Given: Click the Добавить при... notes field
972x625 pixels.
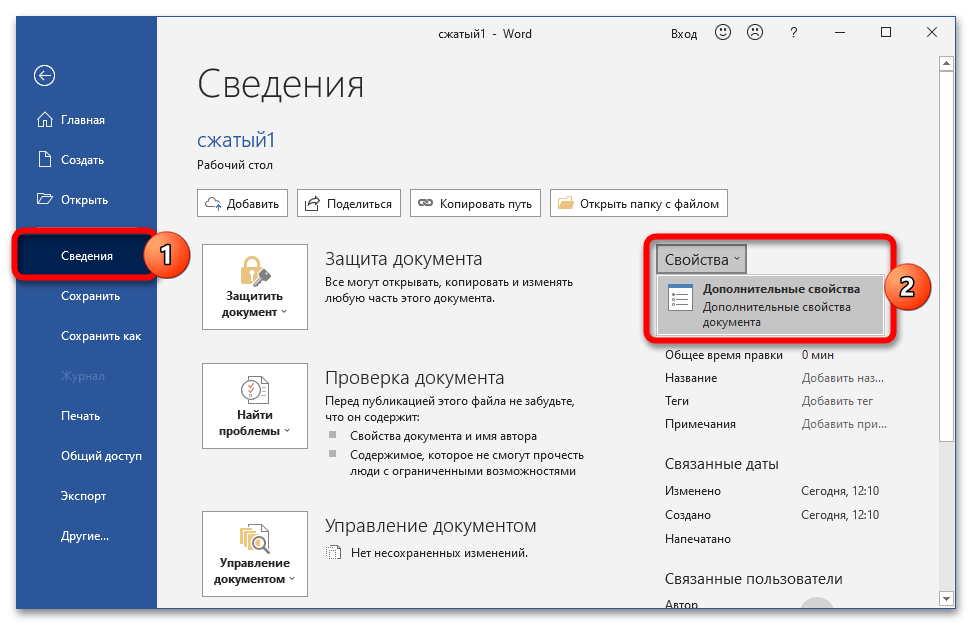Looking at the screenshot, I should (x=844, y=424).
